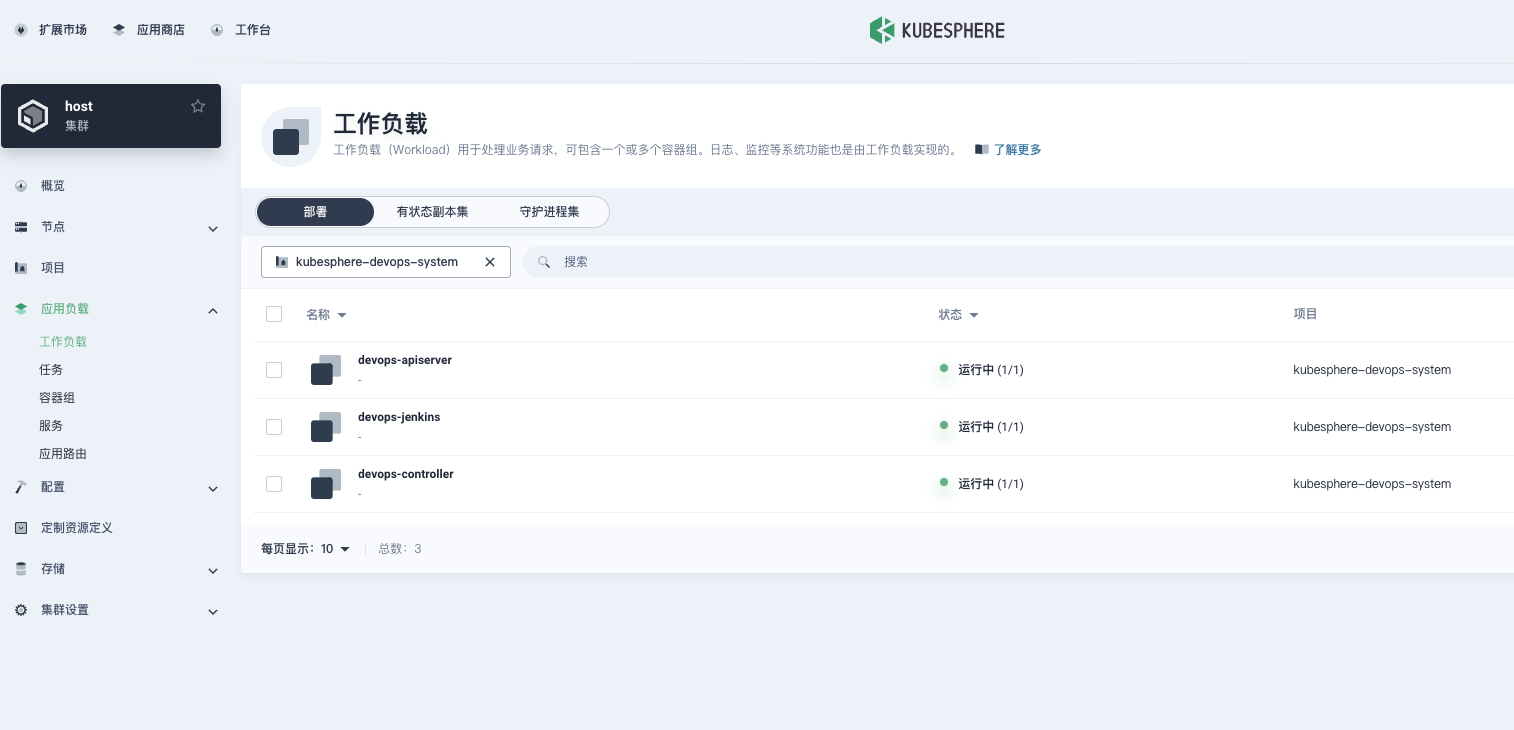
Task: Click the 集群设置 gear icon
Action: click(21, 610)
